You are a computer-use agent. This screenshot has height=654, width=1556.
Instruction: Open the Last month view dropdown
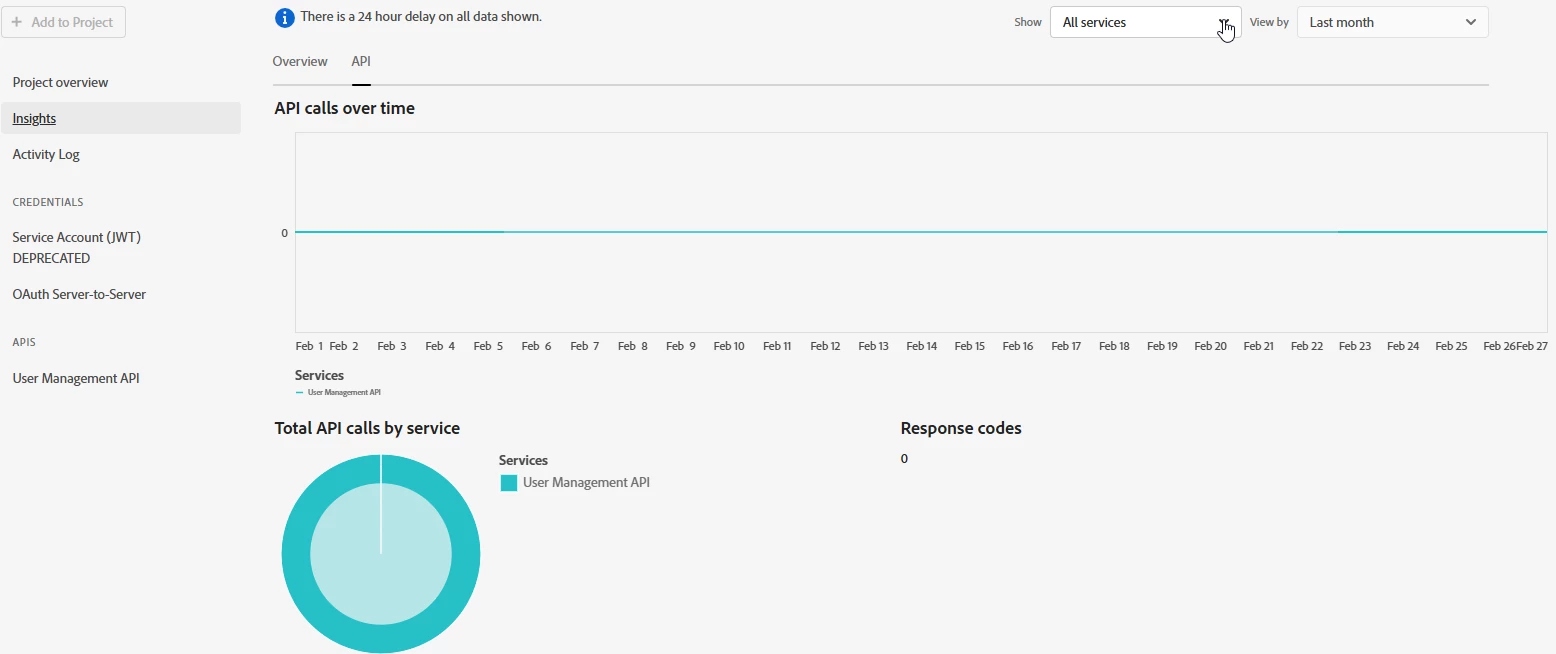pyautogui.click(x=1392, y=22)
